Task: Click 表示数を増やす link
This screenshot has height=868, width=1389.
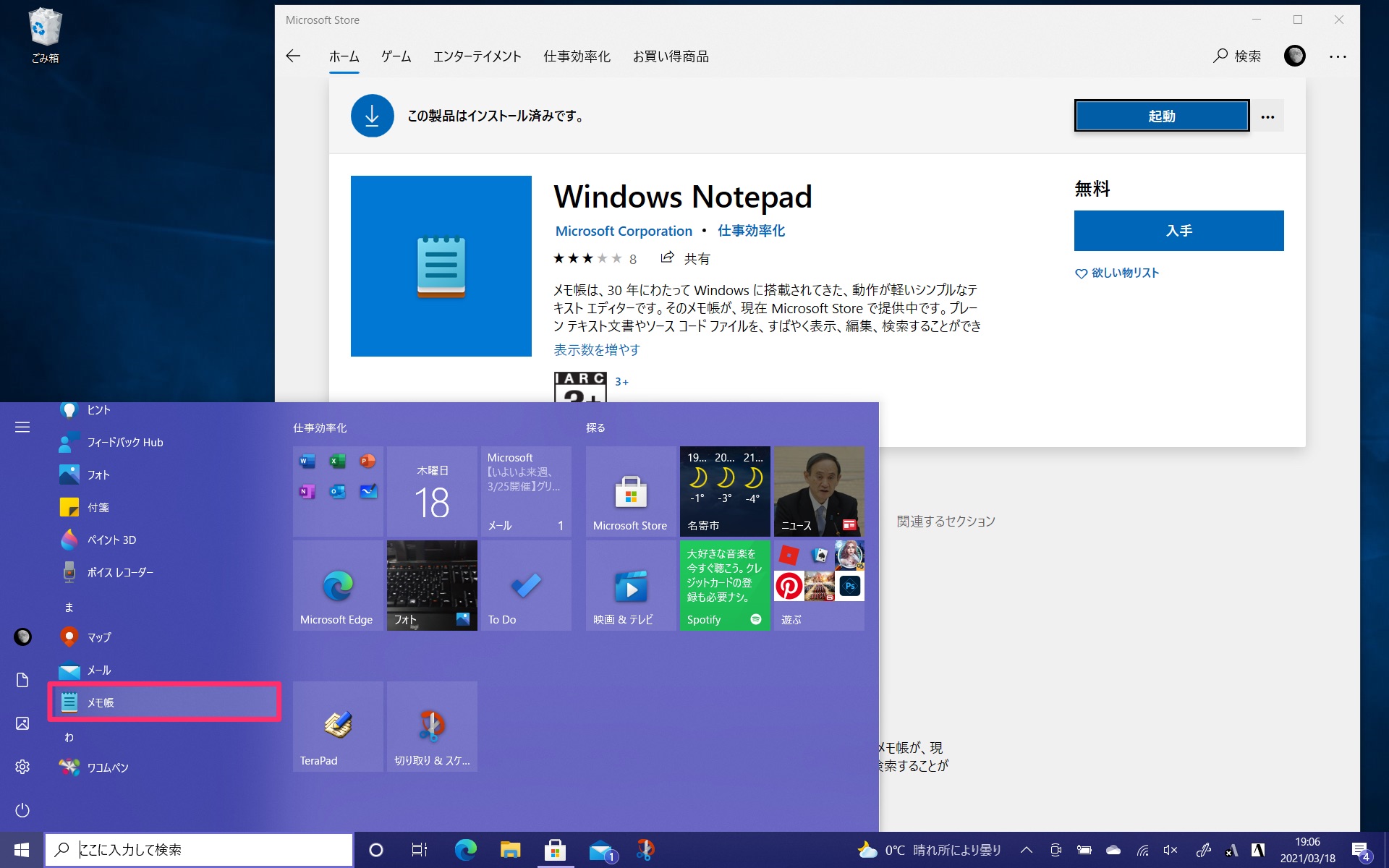Action: click(x=597, y=350)
